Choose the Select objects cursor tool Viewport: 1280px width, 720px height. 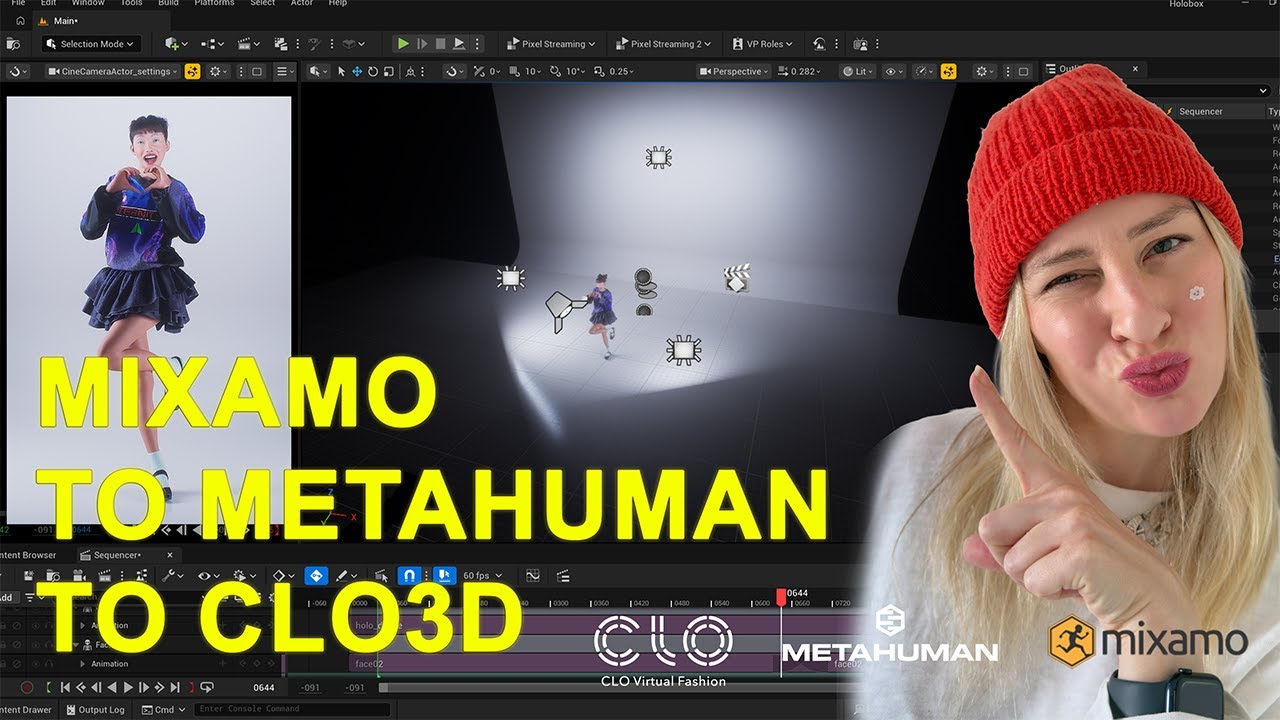(x=341, y=72)
